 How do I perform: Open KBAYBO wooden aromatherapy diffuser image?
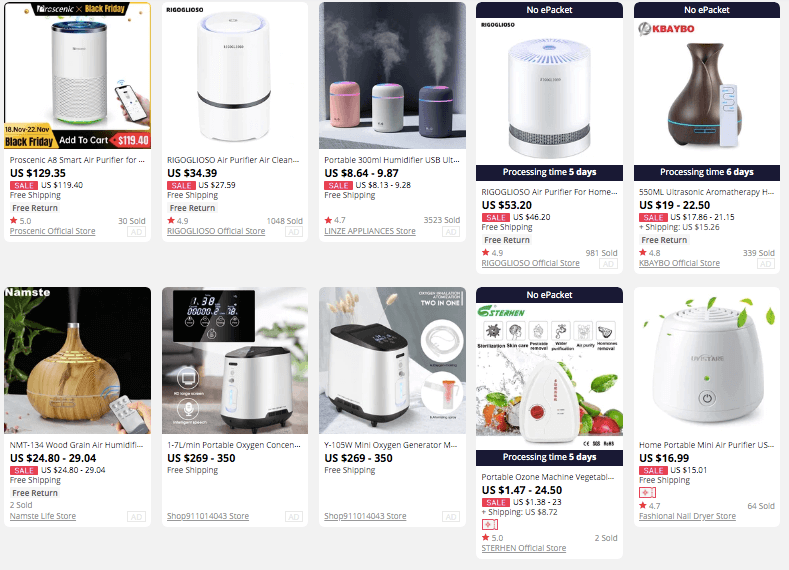pos(706,91)
